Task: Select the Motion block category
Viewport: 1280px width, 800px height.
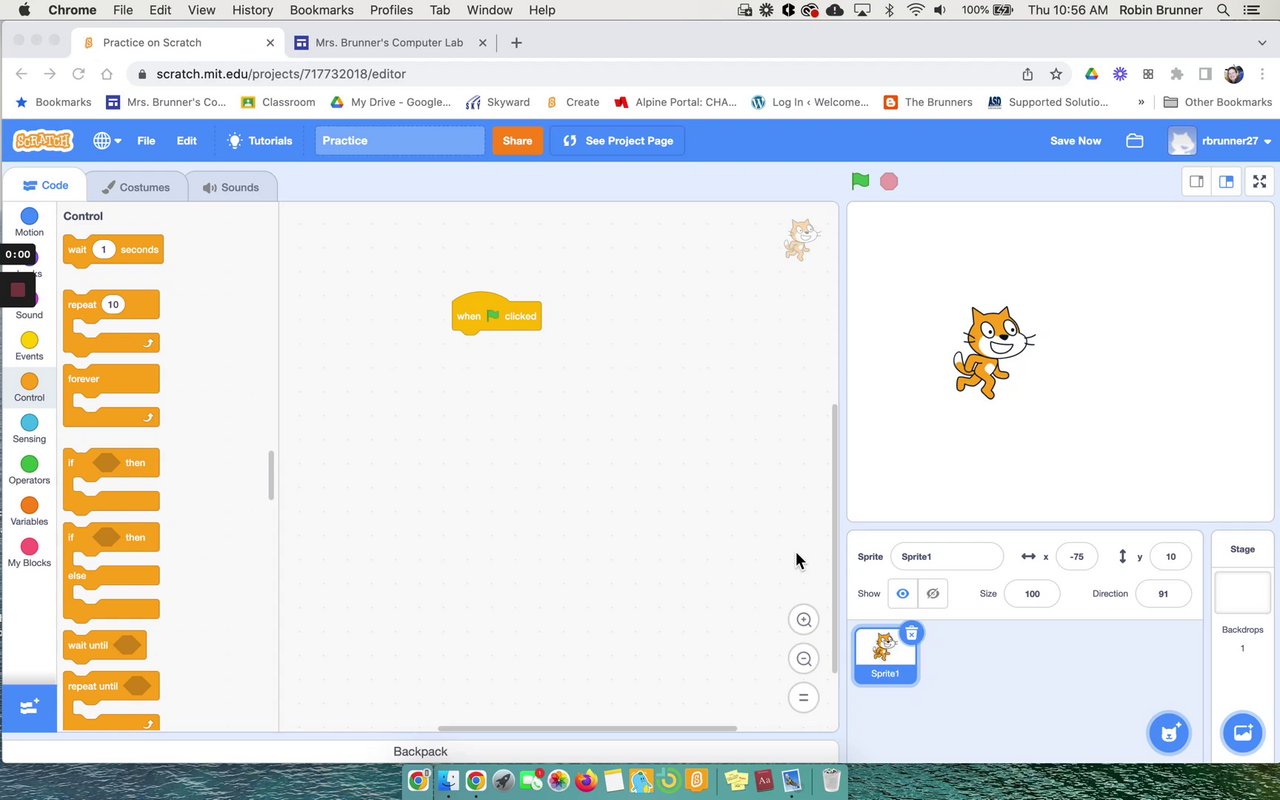Action: point(29,222)
